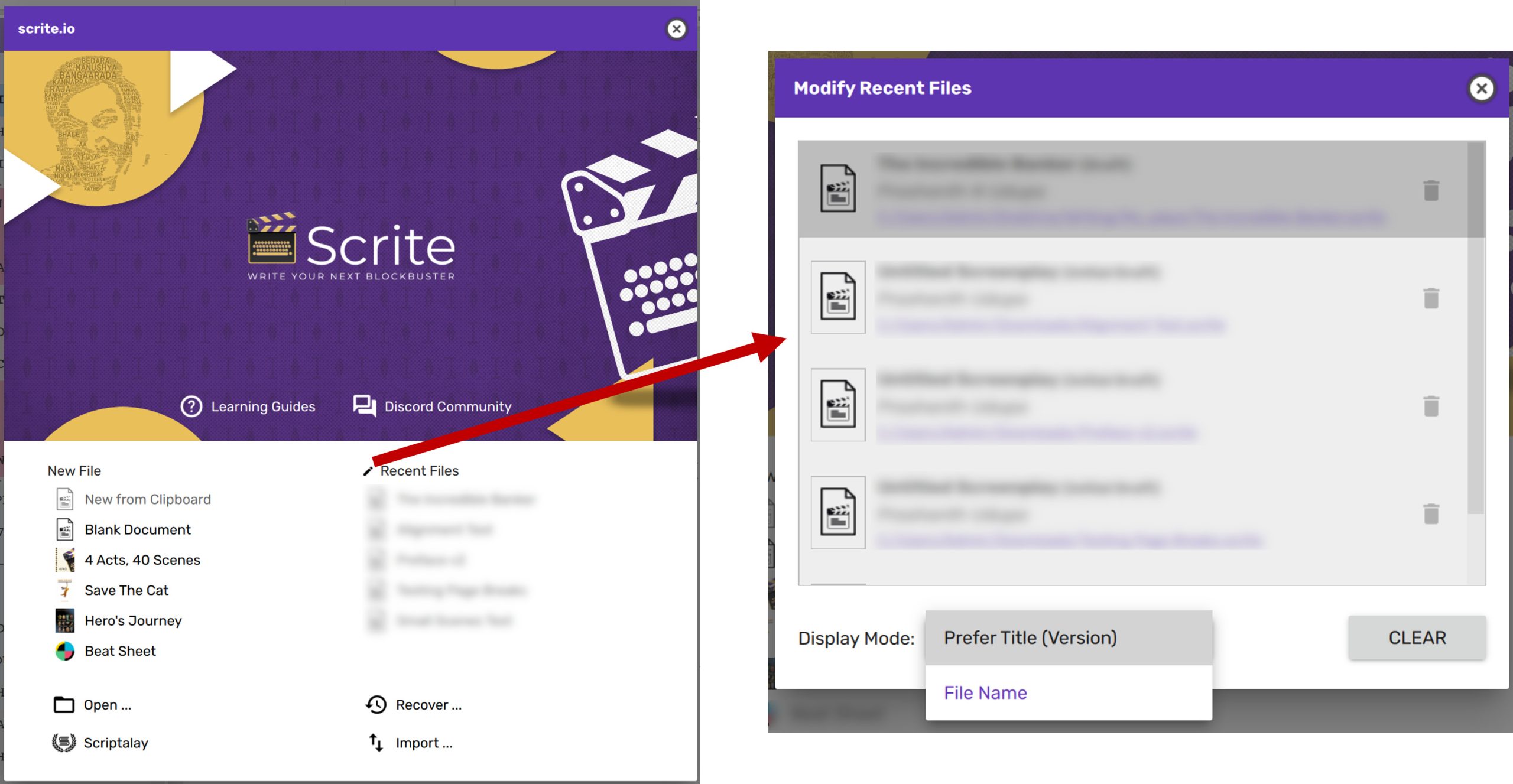This screenshot has height=784, width=1513.
Task: Pick the Save The Cat template
Action: pyautogui.click(x=126, y=590)
